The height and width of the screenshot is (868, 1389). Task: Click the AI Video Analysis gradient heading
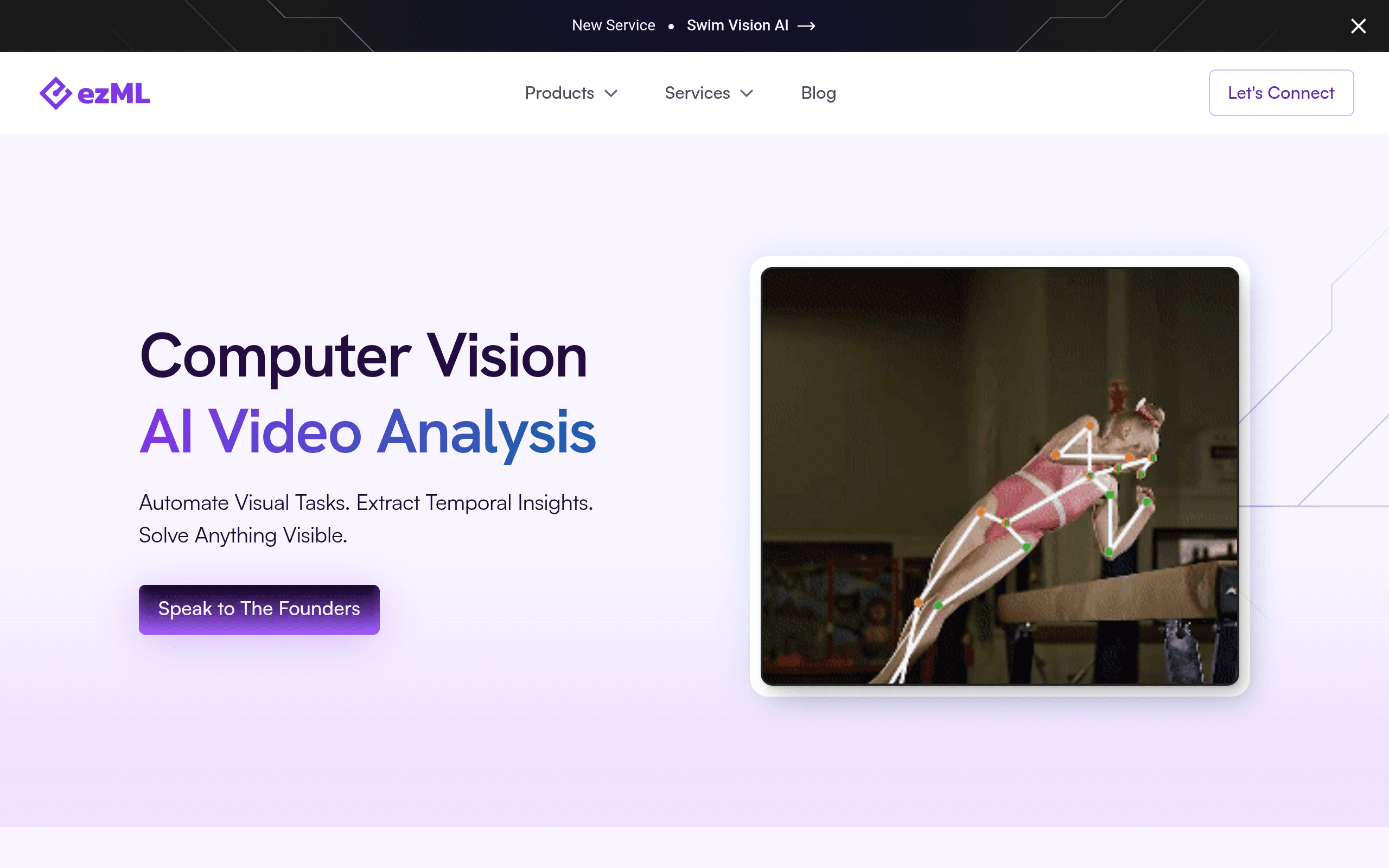[367, 432]
